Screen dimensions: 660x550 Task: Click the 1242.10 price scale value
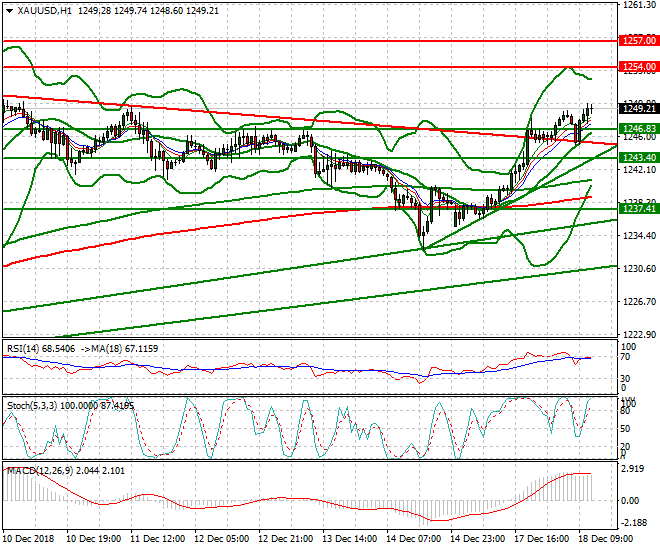[639, 169]
